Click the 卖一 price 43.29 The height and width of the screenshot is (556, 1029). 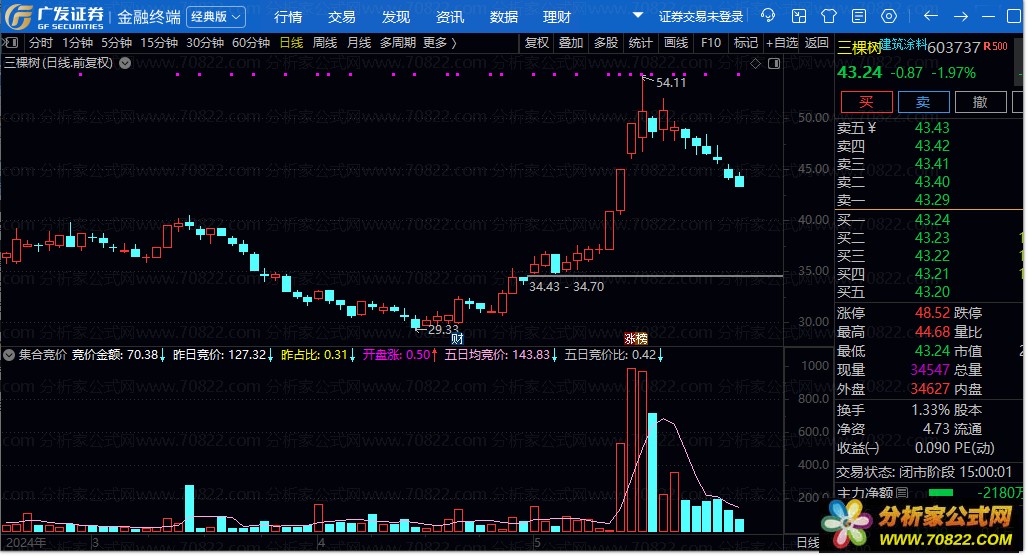click(x=932, y=200)
